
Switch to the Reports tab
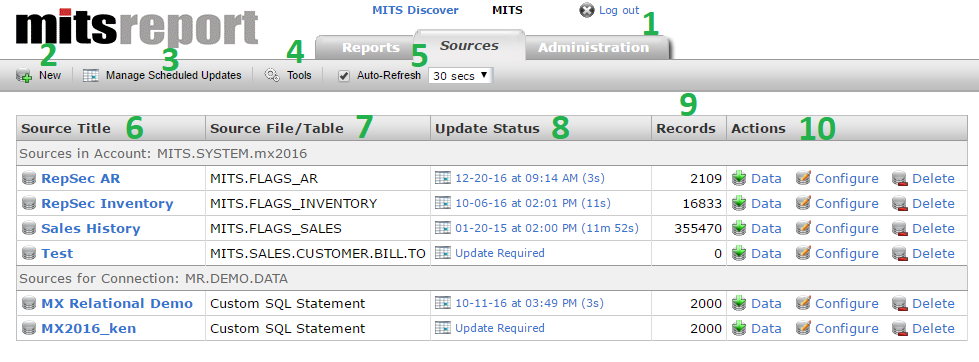(x=370, y=47)
